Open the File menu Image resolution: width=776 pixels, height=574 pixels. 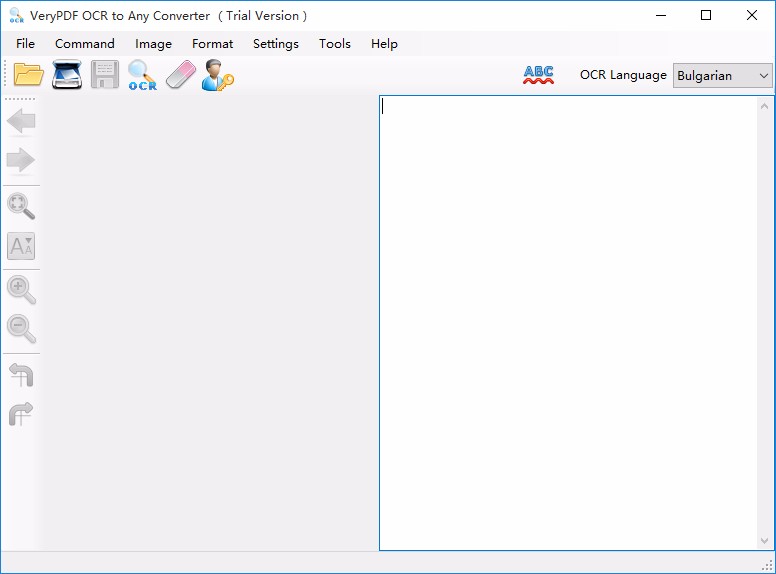25,44
